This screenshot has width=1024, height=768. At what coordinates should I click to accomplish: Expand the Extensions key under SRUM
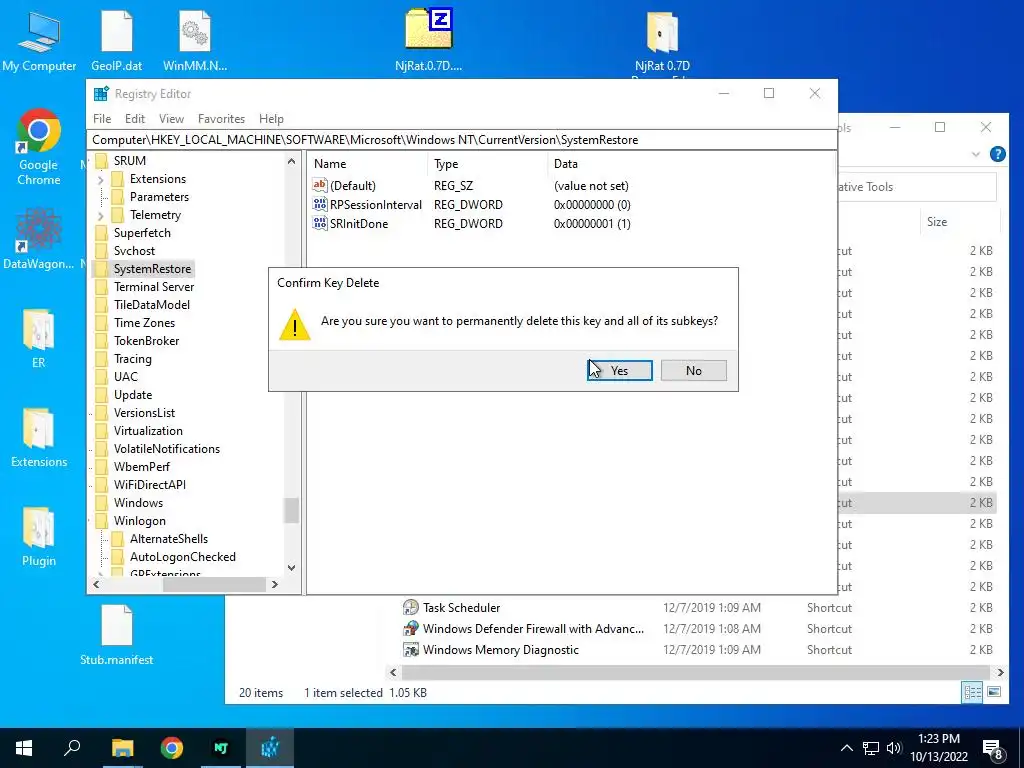(101, 179)
